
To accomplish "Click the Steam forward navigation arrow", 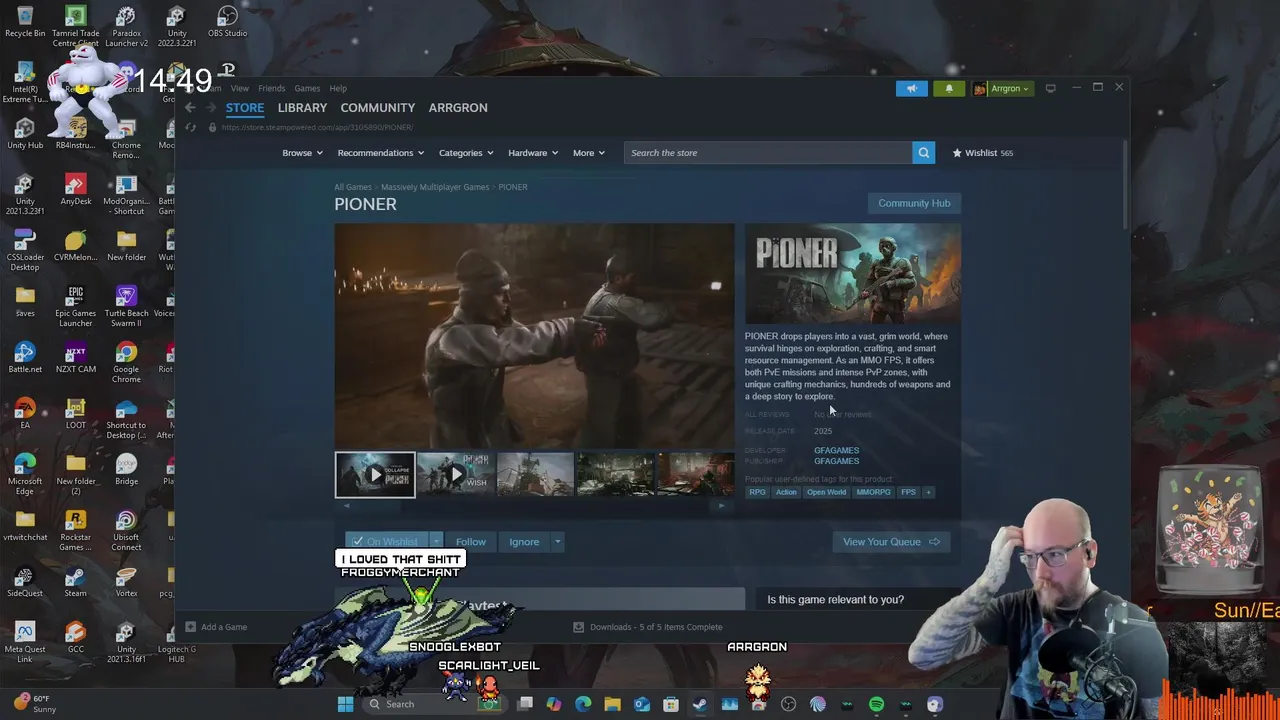I will click(210, 108).
